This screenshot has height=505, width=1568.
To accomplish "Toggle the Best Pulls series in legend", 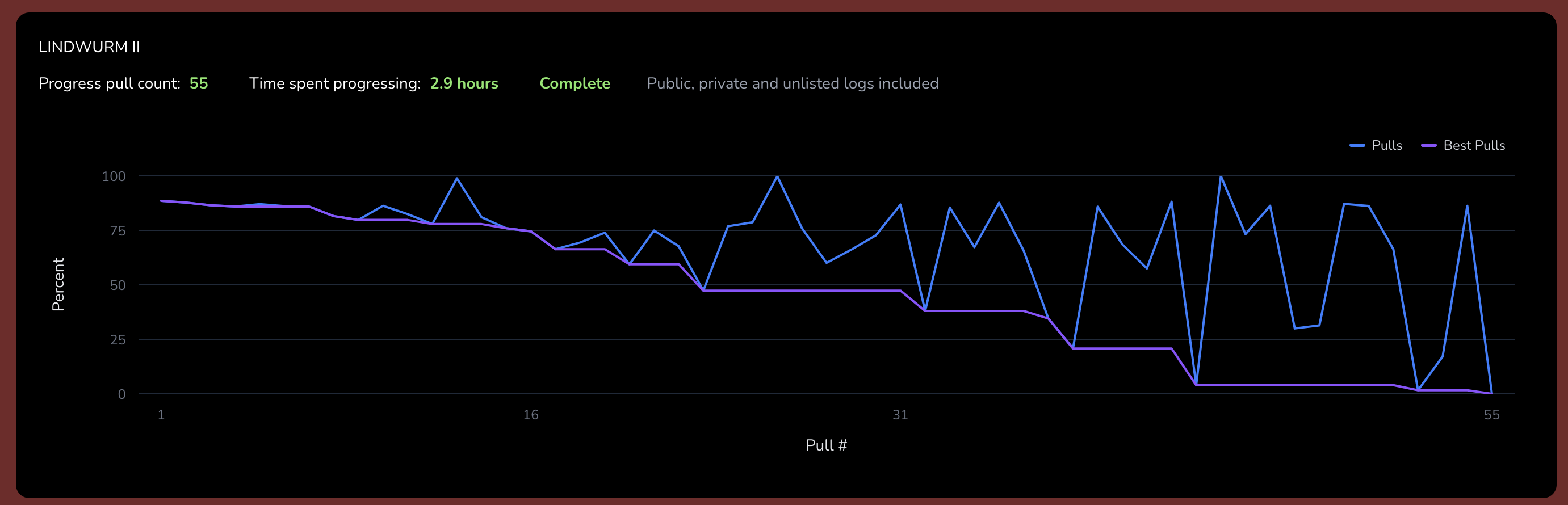I will [1463, 145].
